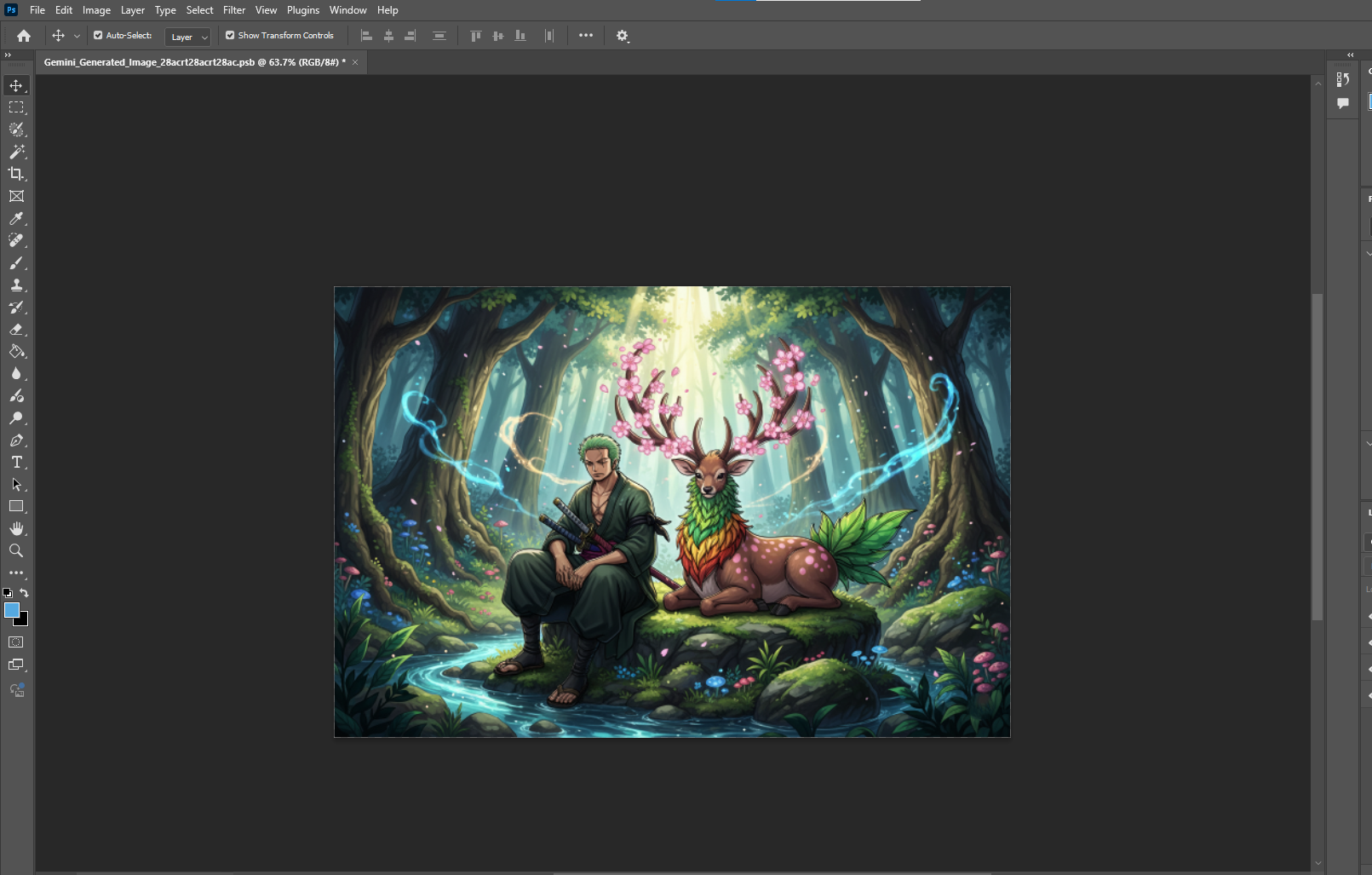Select the Dodge tool
Screen dimensions: 1372x875
16,417
